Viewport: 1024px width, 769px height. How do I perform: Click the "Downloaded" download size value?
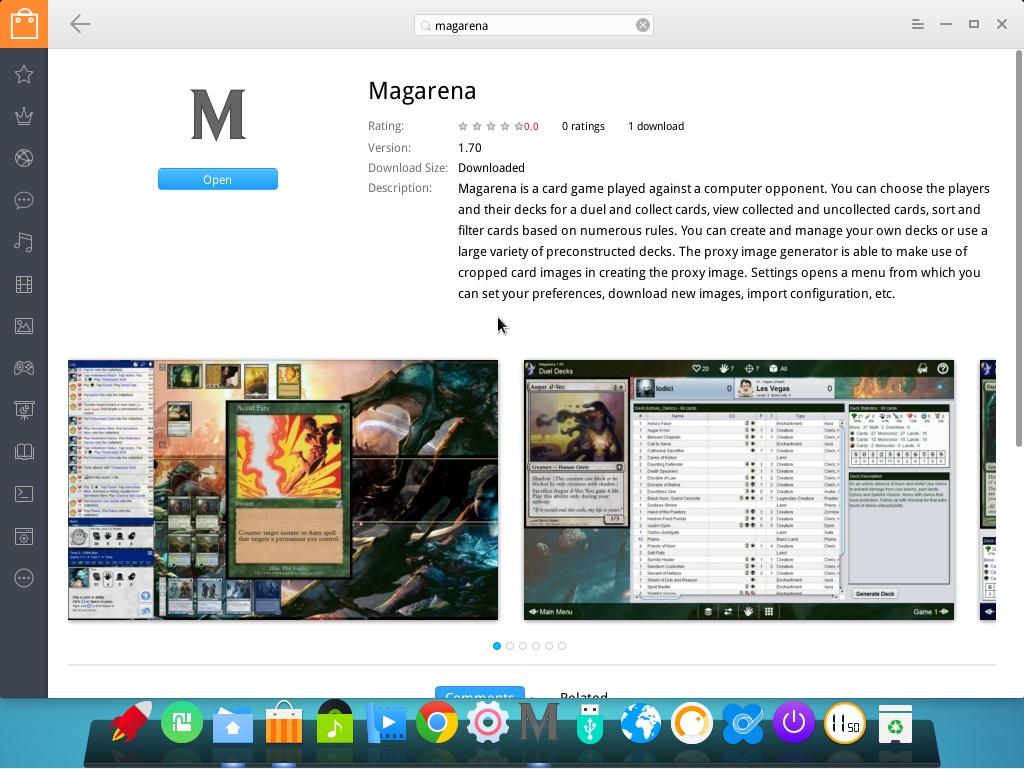tap(491, 168)
